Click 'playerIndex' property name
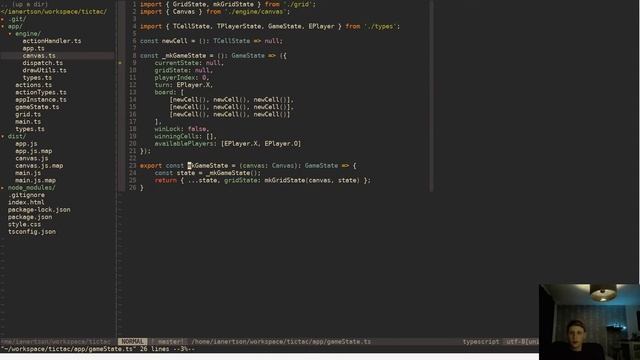This screenshot has width=640, height=360. click(x=174, y=78)
